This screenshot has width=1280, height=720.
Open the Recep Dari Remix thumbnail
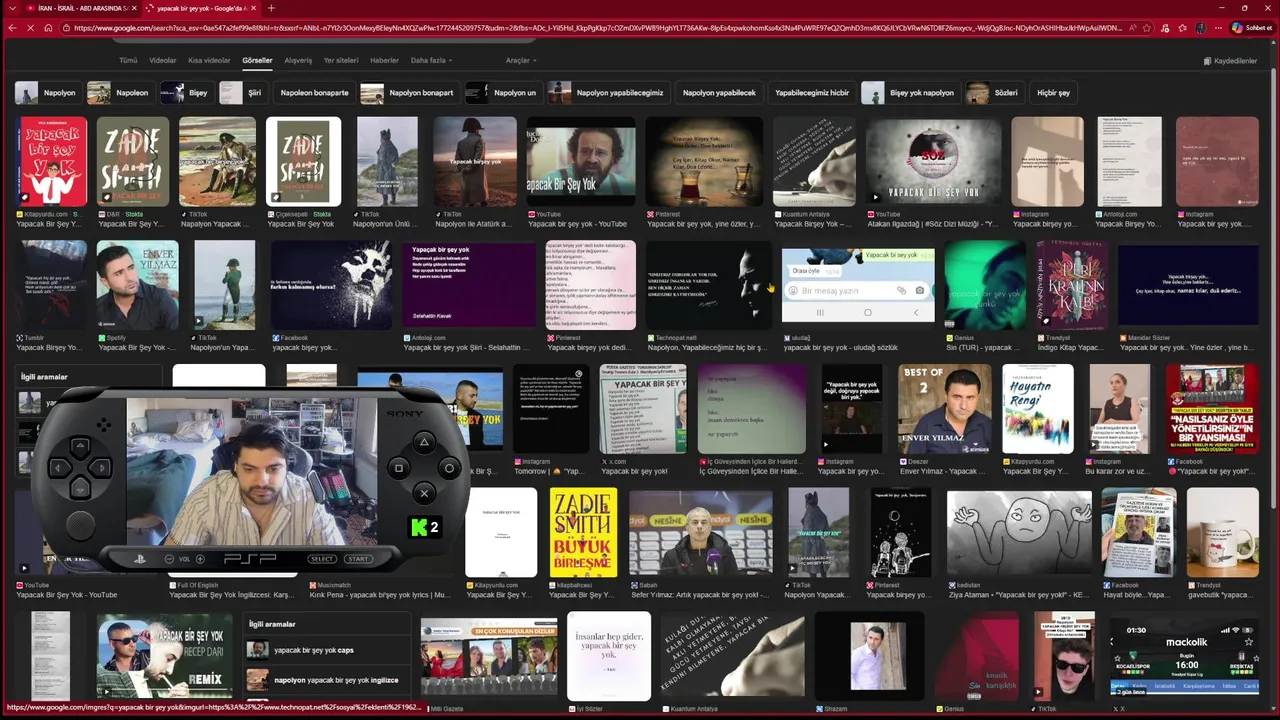(x=165, y=656)
